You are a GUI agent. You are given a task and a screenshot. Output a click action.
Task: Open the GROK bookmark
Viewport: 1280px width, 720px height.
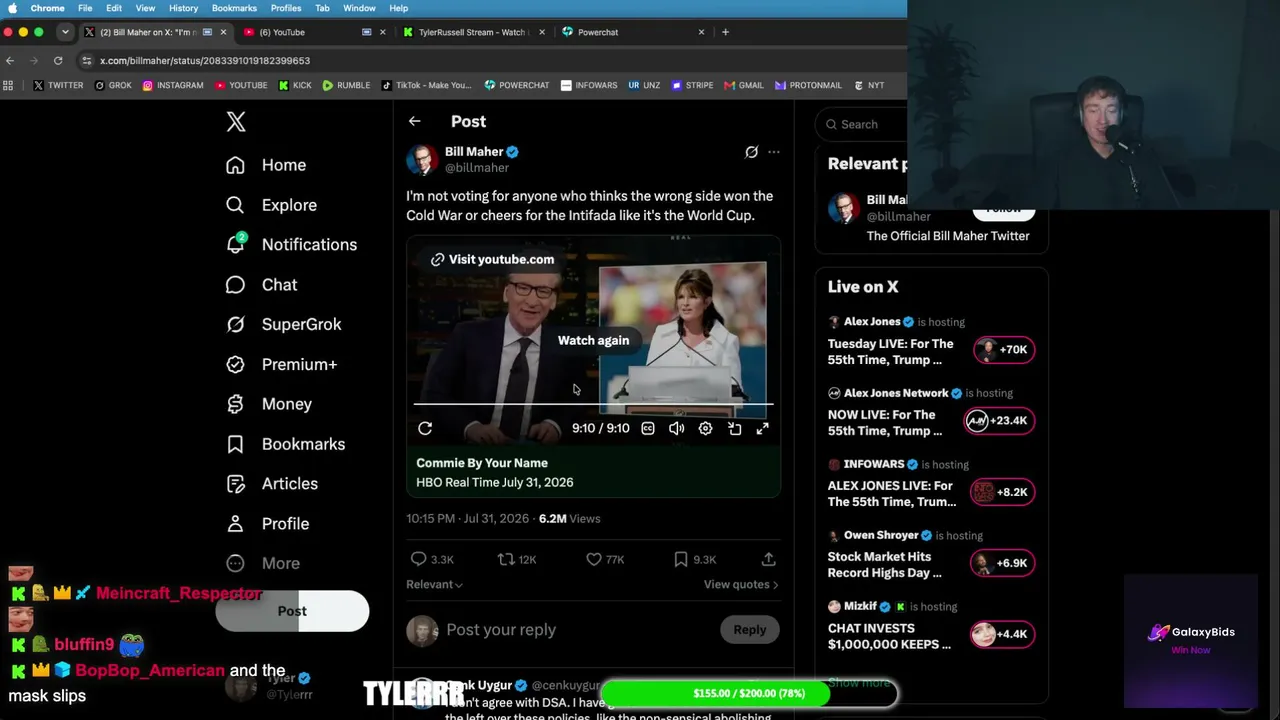tap(113, 85)
